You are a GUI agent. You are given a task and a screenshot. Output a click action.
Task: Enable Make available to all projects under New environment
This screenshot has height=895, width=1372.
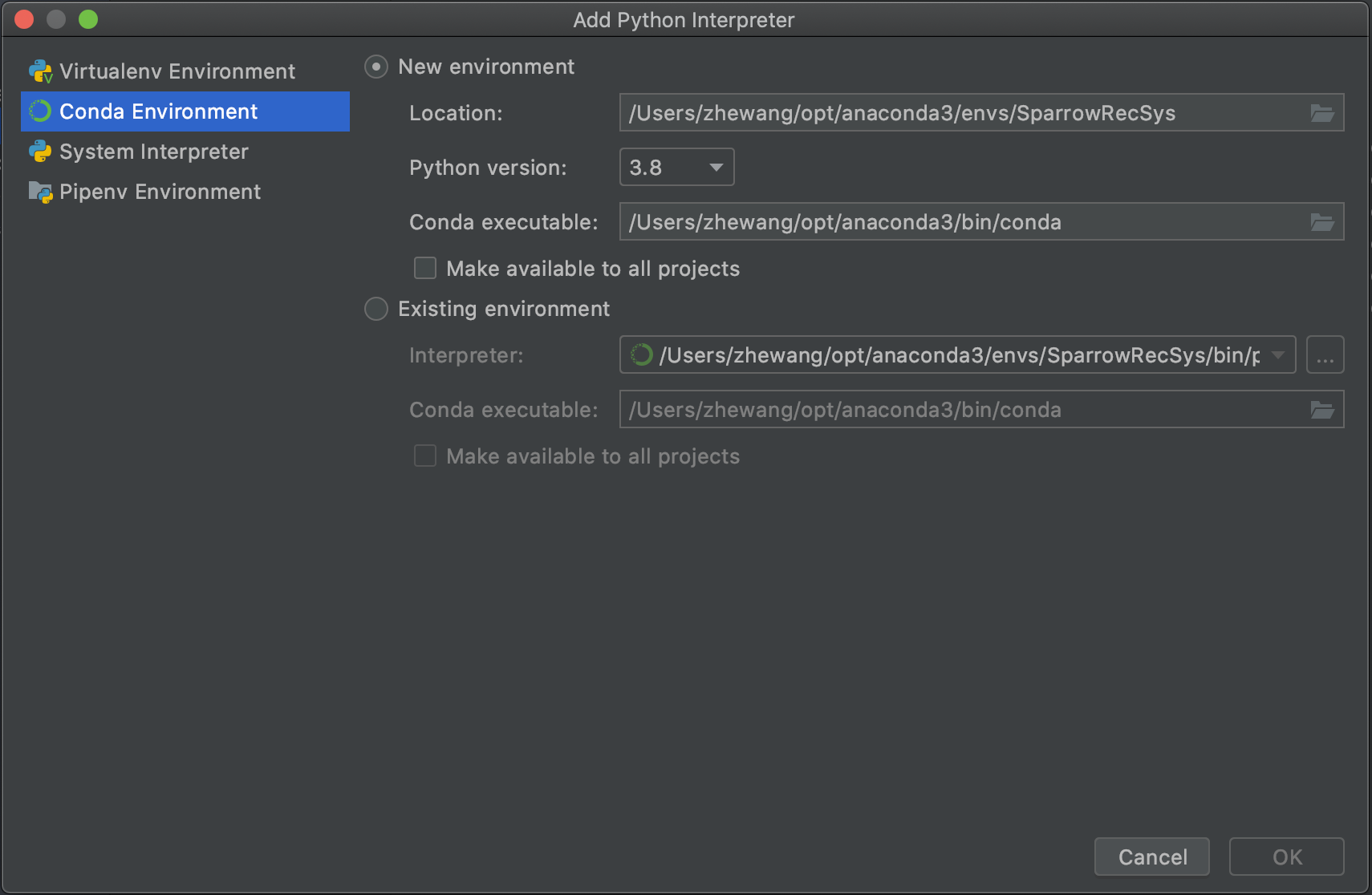click(x=425, y=268)
